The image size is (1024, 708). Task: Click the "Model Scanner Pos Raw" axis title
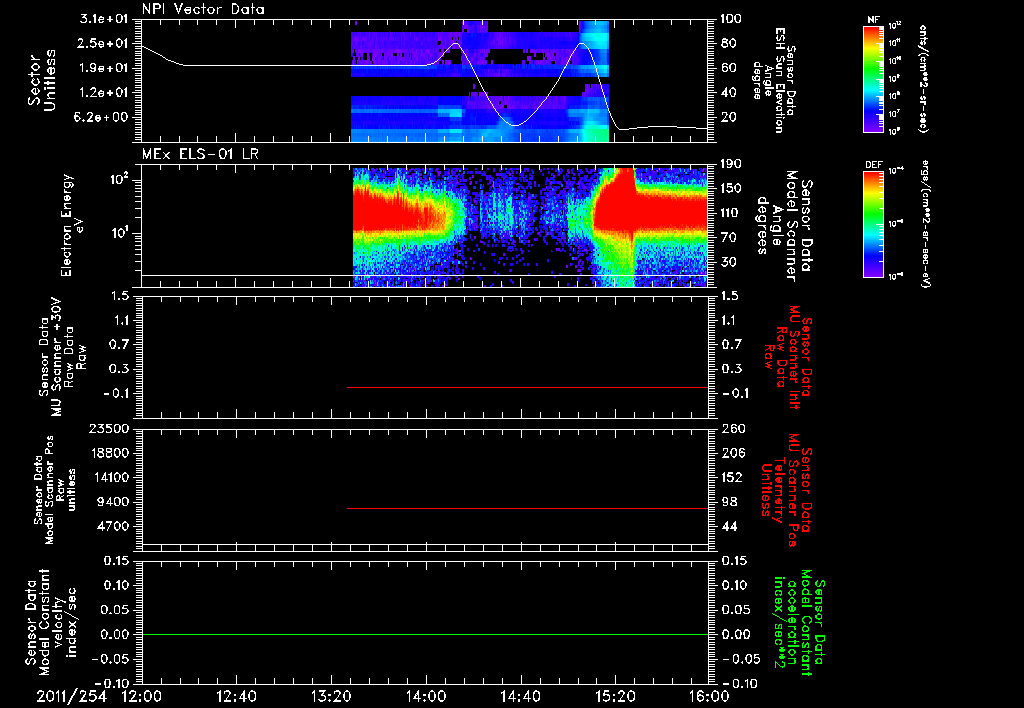[x=56, y=490]
